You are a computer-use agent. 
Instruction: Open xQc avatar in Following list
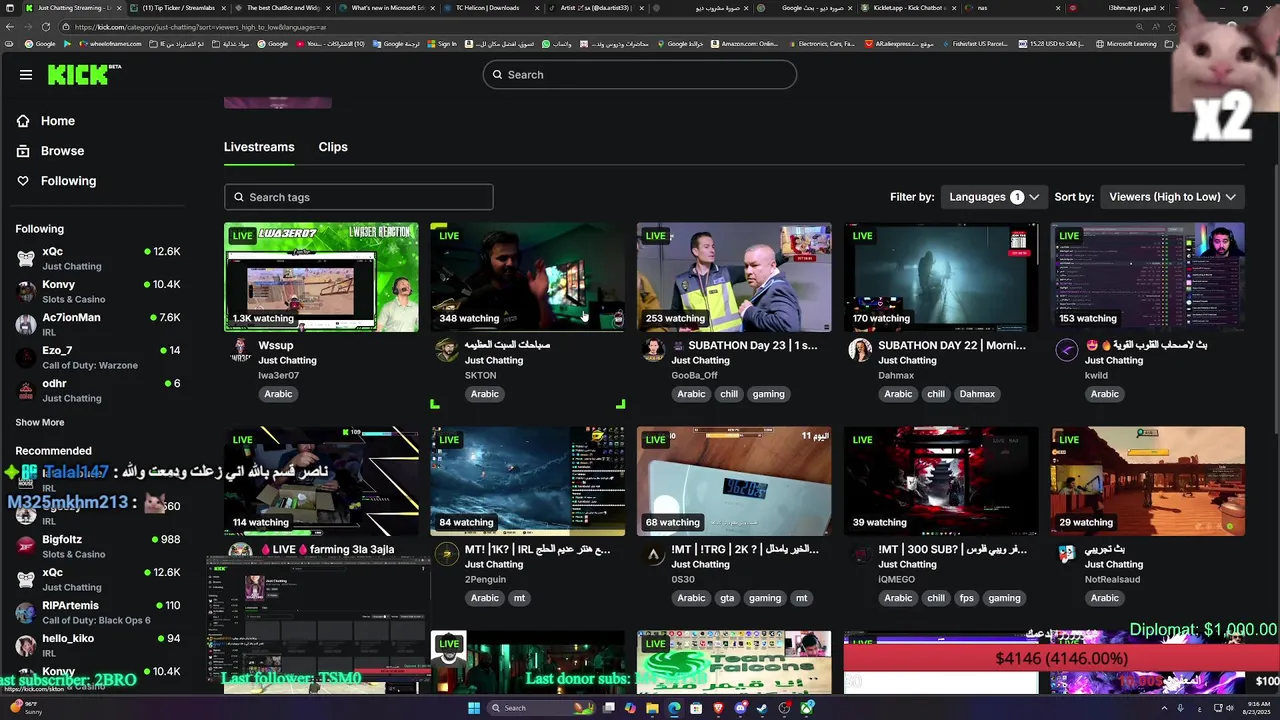coord(26,259)
